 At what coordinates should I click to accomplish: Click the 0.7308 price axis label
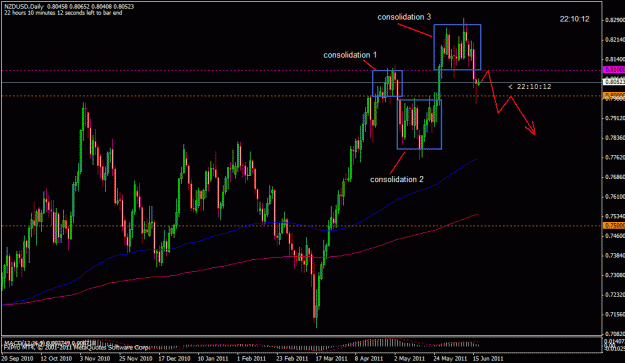tap(615, 275)
